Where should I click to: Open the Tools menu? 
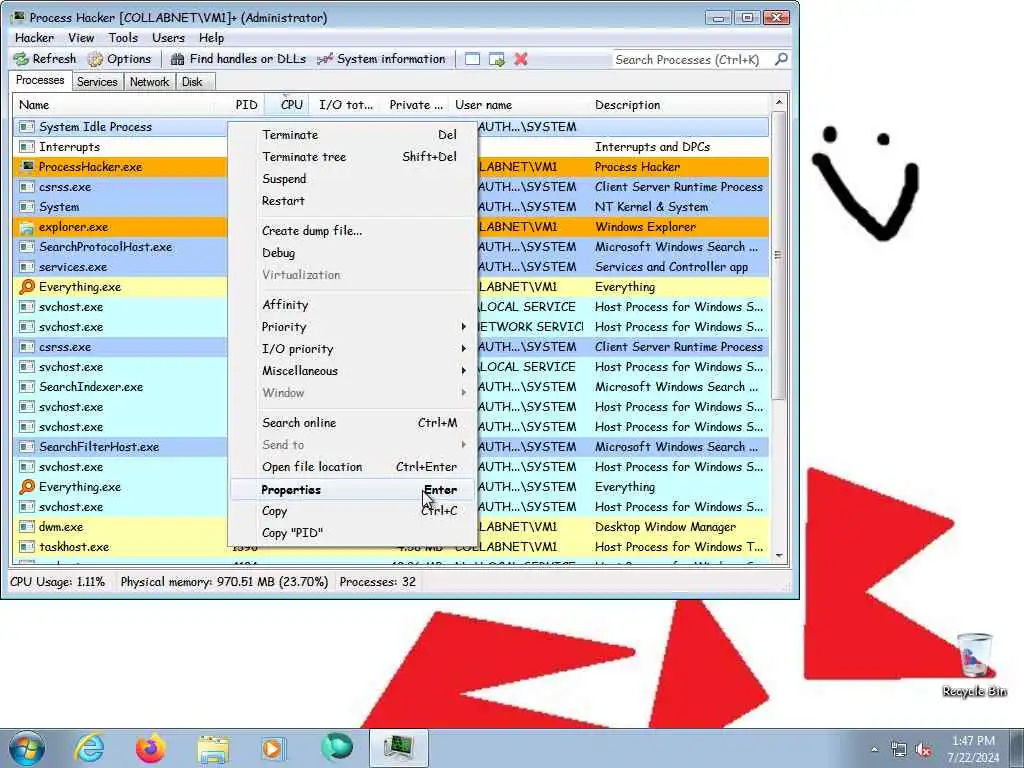tap(123, 38)
